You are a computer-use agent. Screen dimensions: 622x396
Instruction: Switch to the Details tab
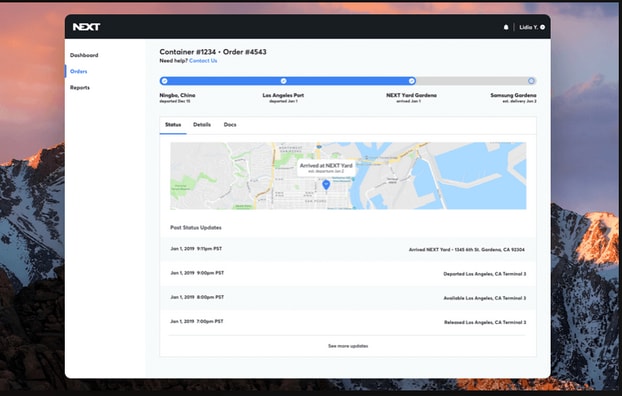pyautogui.click(x=202, y=125)
